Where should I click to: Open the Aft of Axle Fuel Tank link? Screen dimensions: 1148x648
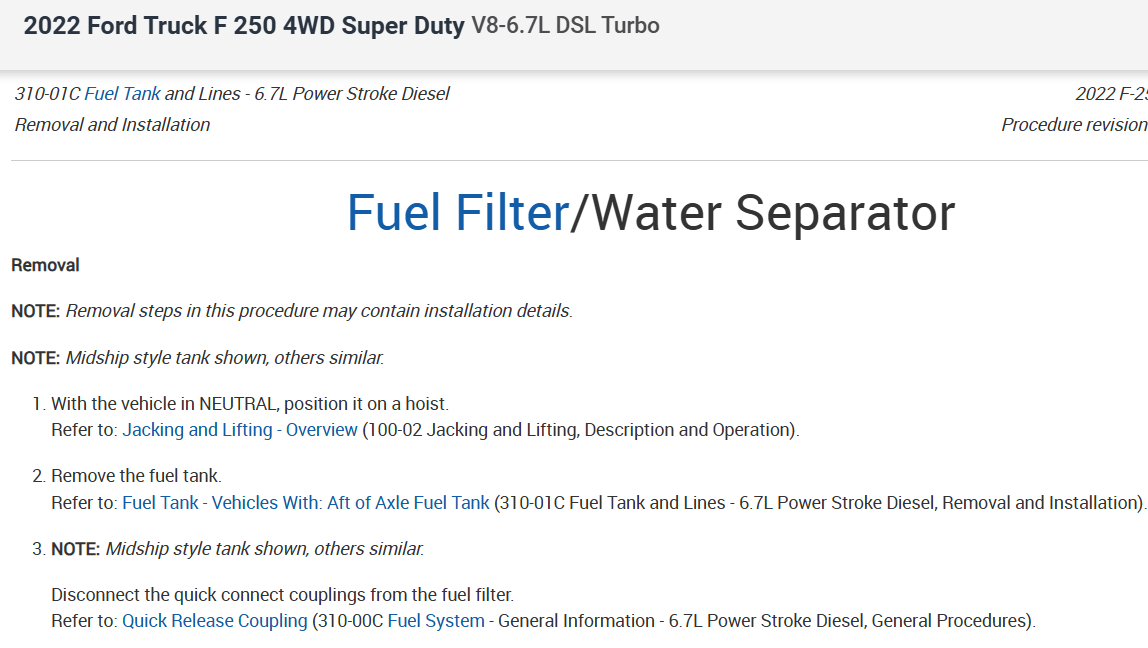point(306,503)
